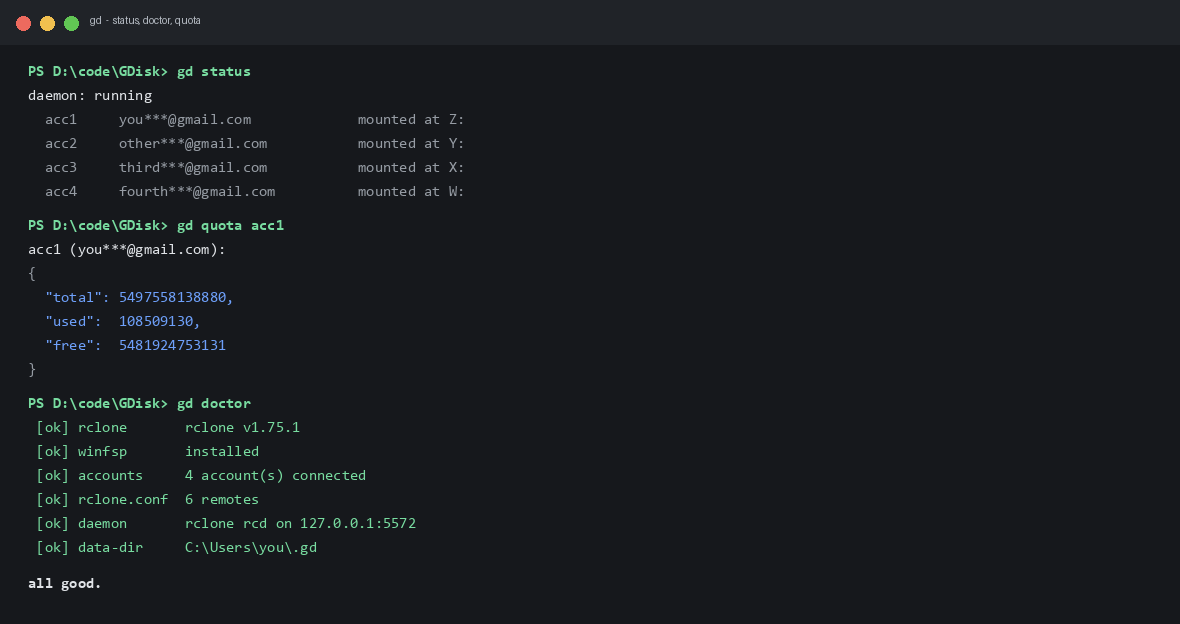This screenshot has height=624, width=1180.
Task: Click the 'gd quota acc1' command line
Action: (156, 226)
